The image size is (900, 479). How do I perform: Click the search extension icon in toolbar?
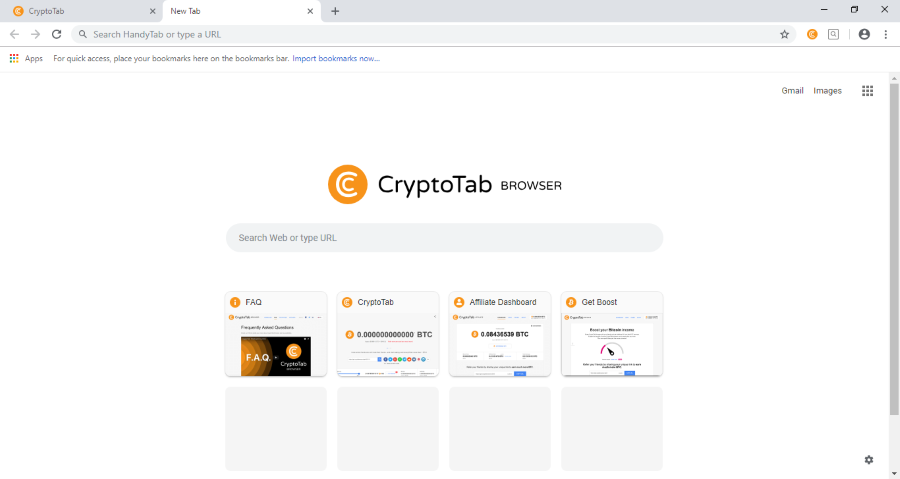pyautogui.click(x=833, y=34)
